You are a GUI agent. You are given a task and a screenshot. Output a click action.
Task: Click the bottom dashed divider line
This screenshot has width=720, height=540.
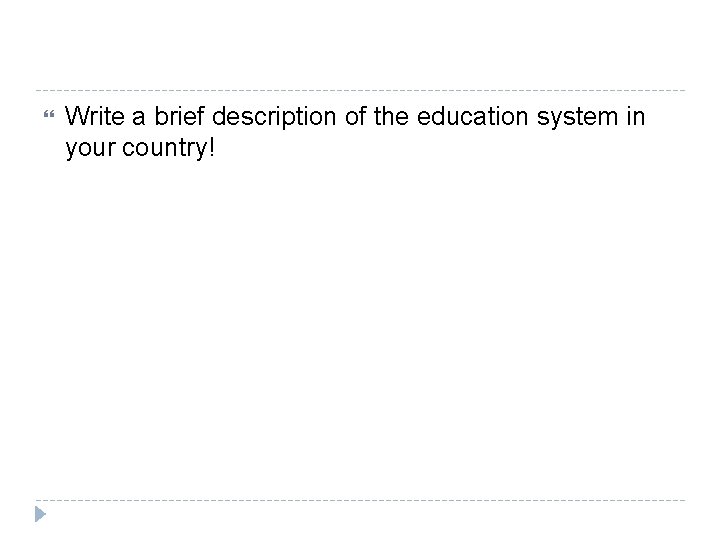(360, 500)
